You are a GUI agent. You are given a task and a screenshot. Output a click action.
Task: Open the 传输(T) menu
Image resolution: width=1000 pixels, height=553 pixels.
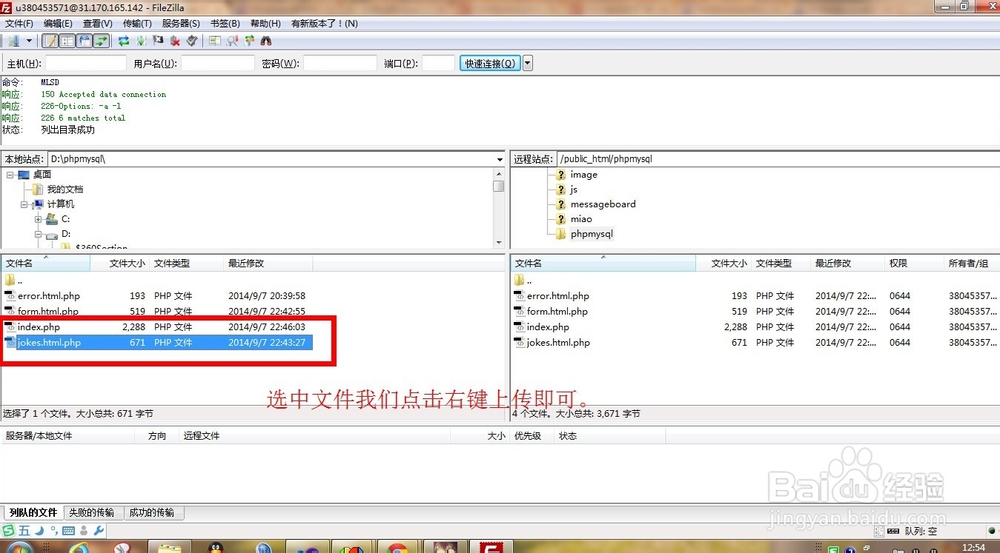[137, 24]
